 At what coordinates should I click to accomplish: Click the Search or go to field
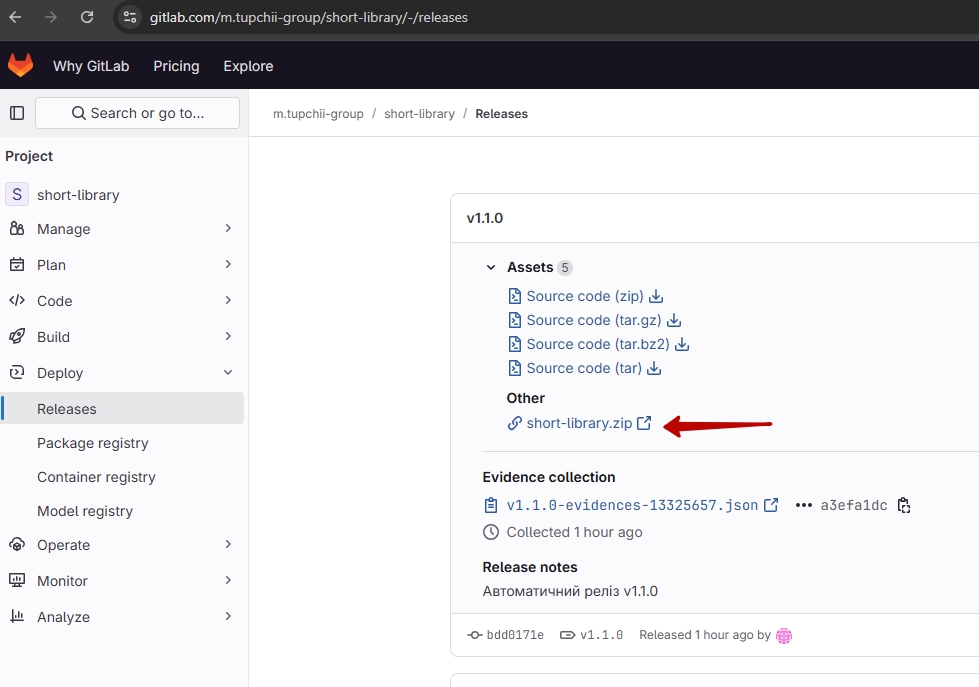coord(137,113)
